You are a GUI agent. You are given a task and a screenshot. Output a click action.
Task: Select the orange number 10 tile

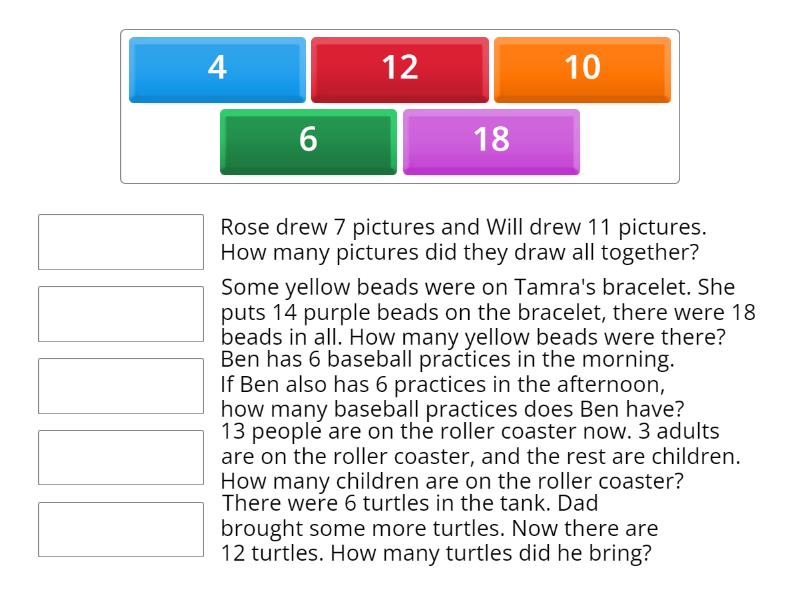(x=582, y=69)
